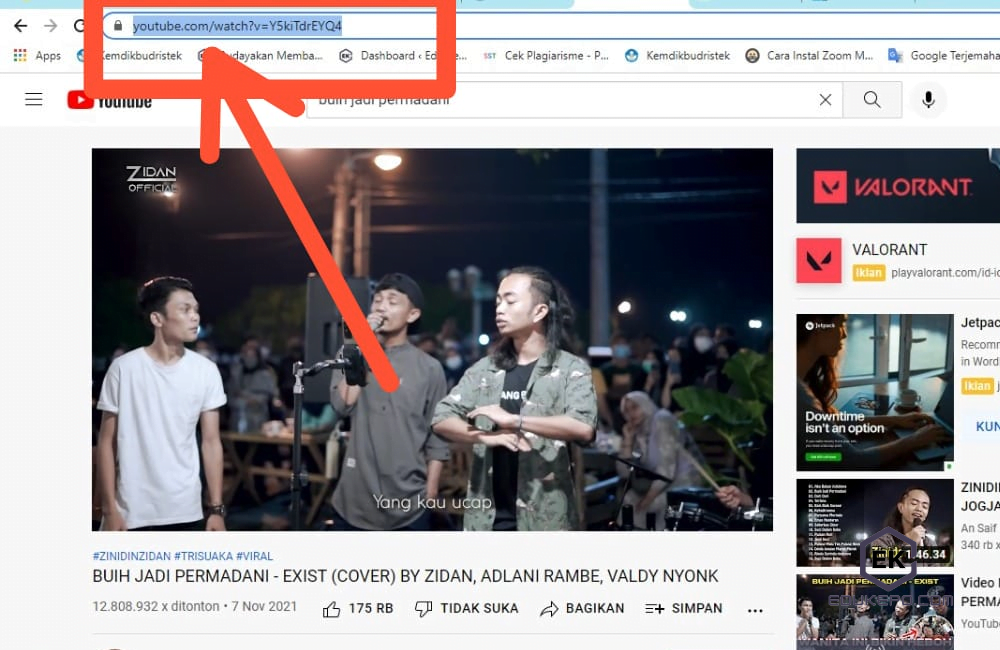The image size is (1000, 650).
Task: Open the Membudayakan Memba bookmark dropdown
Action: [x=263, y=55]
